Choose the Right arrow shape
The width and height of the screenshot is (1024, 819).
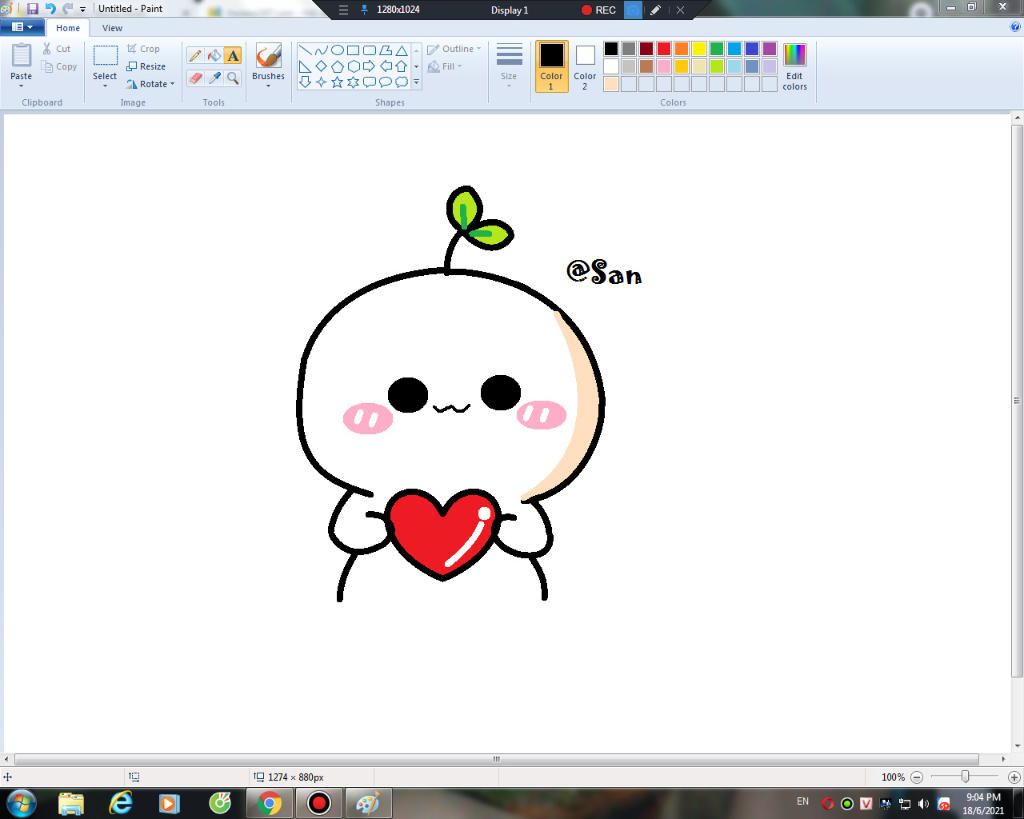(369, 66)
